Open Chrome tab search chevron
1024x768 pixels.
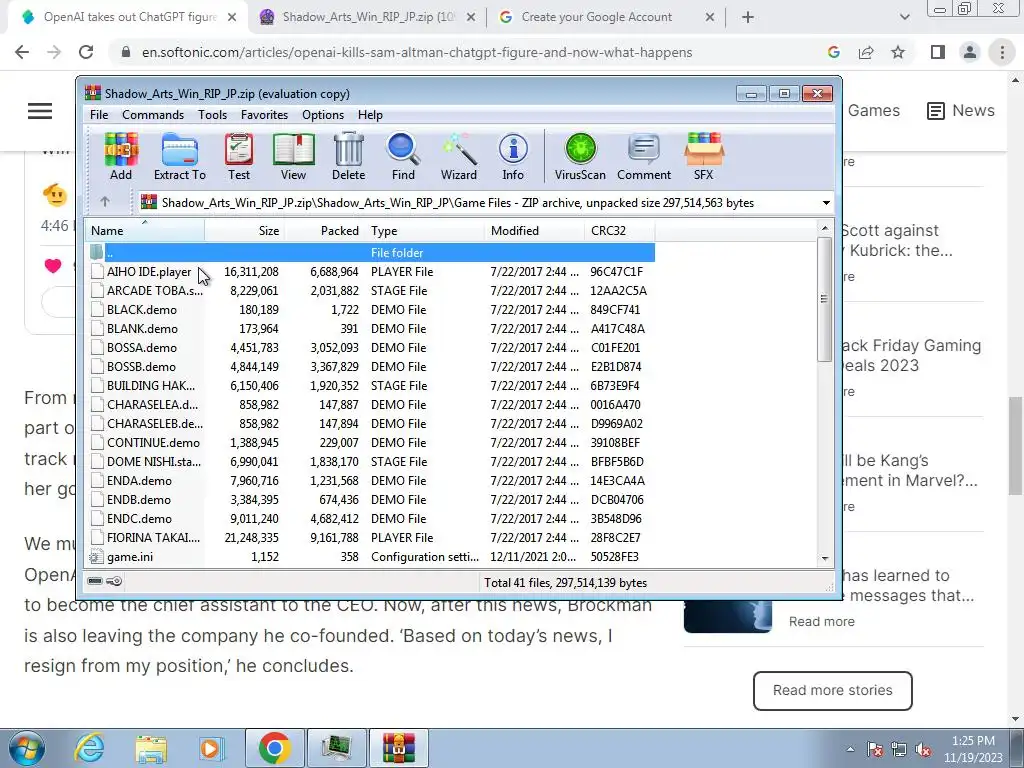(x=904, y=17)
